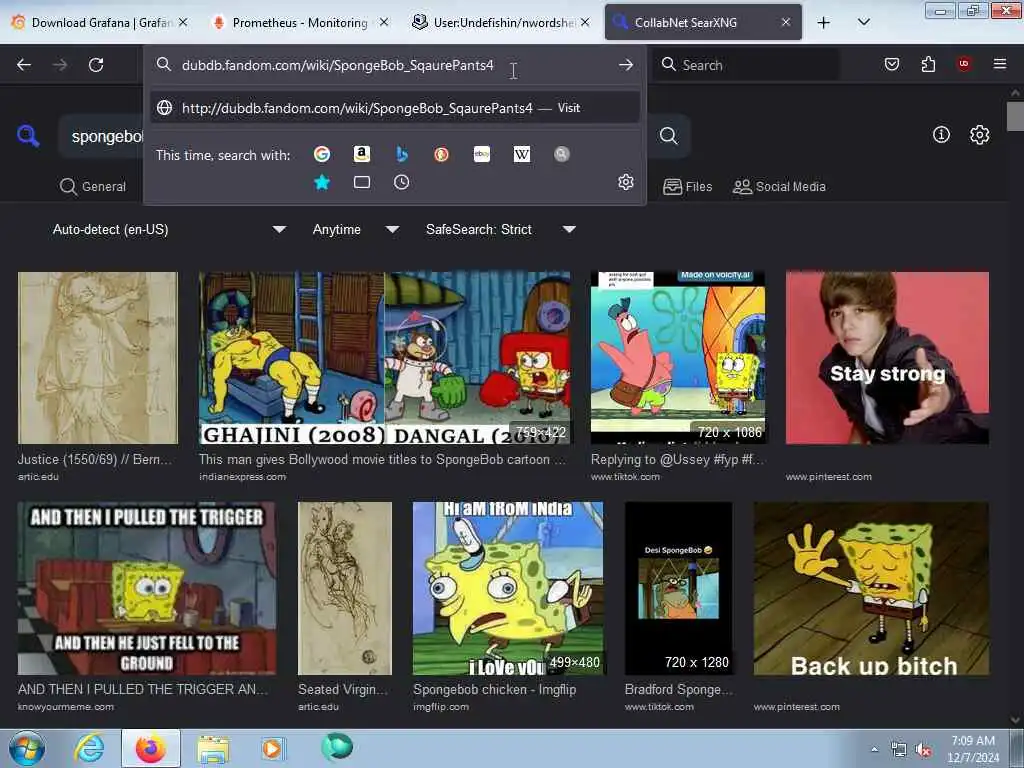The image size is (1024, 768).
Task: Open a new browser tab
Action: tap(824, 22)
